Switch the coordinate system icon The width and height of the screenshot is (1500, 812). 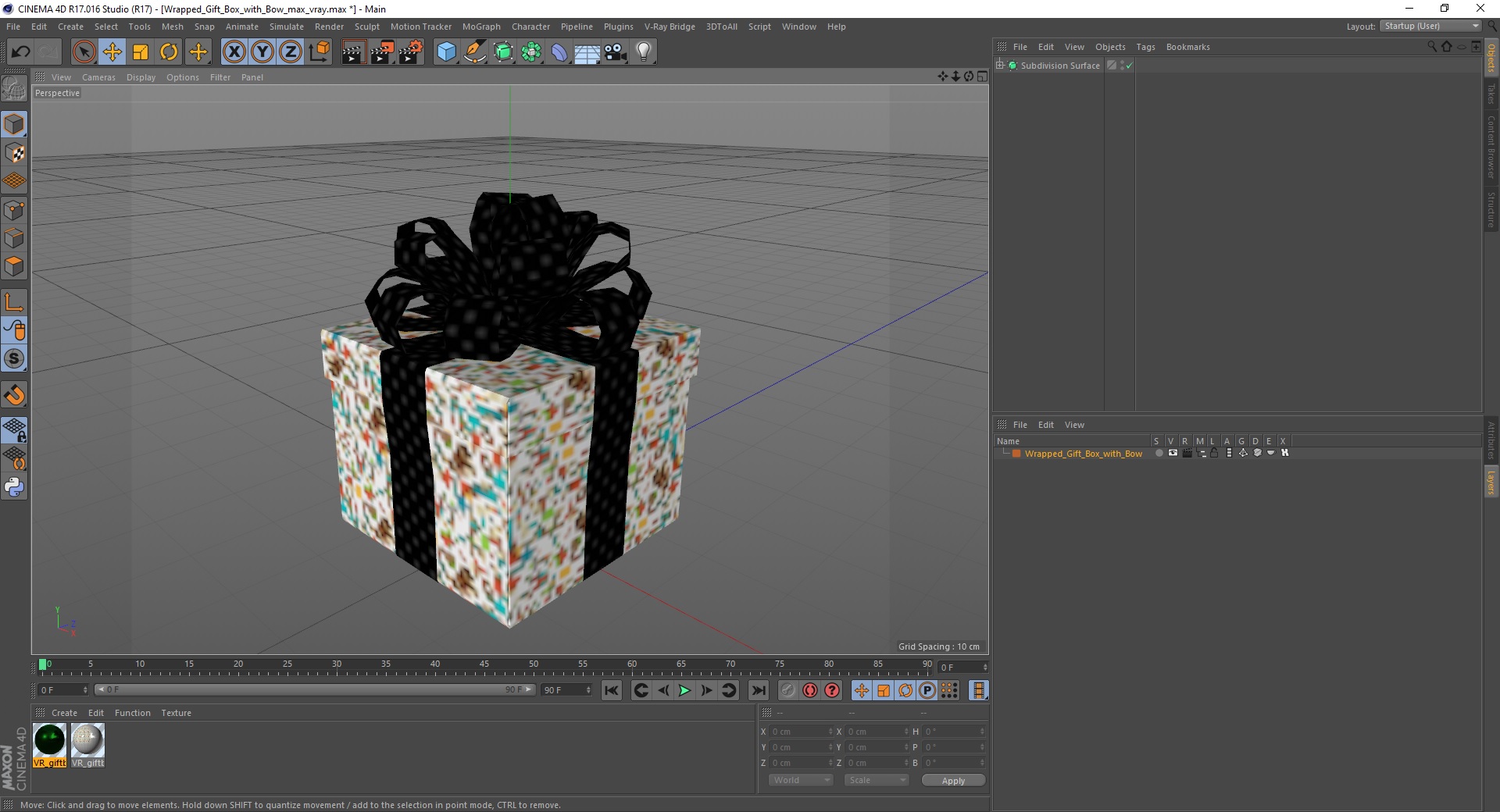pos(319,52)
